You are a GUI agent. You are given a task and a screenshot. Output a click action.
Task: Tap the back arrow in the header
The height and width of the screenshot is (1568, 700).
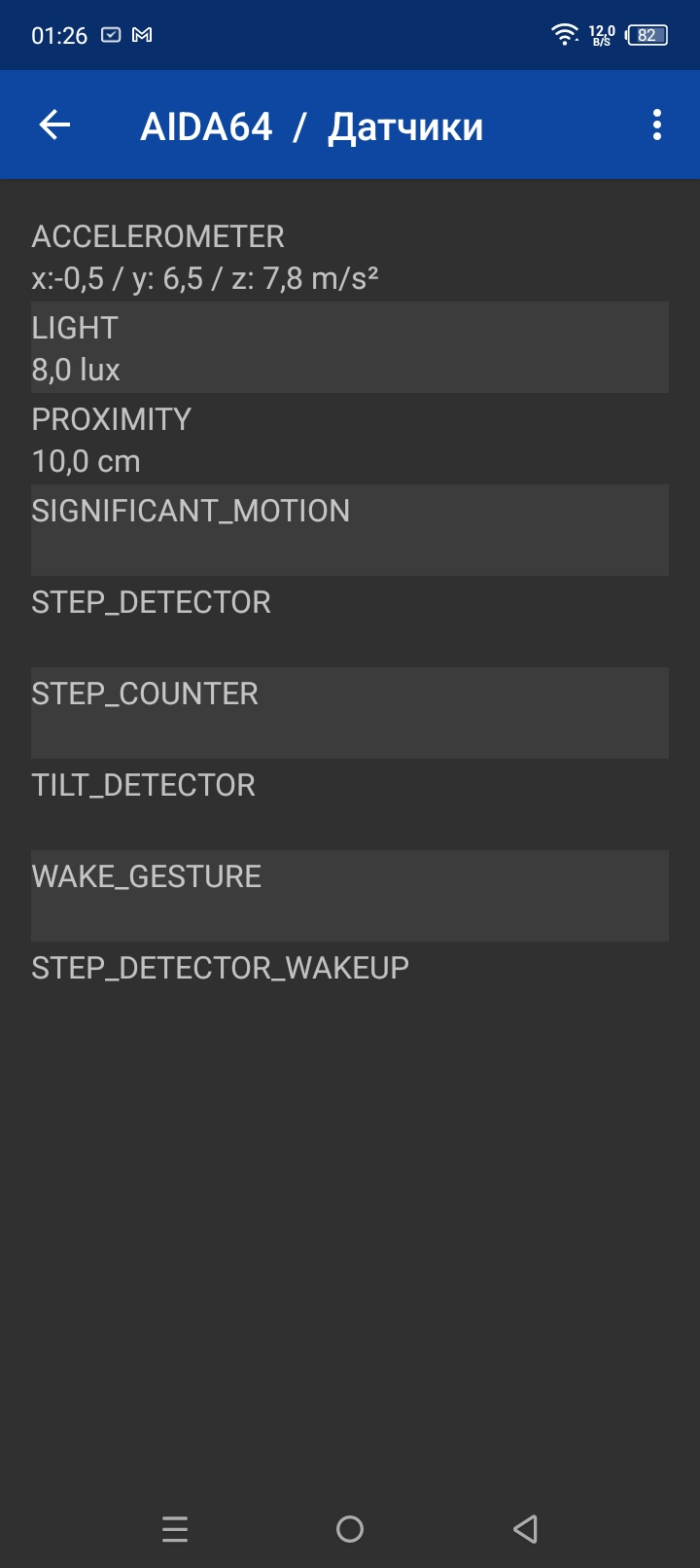pyautogui.click(x=55, y=125)
